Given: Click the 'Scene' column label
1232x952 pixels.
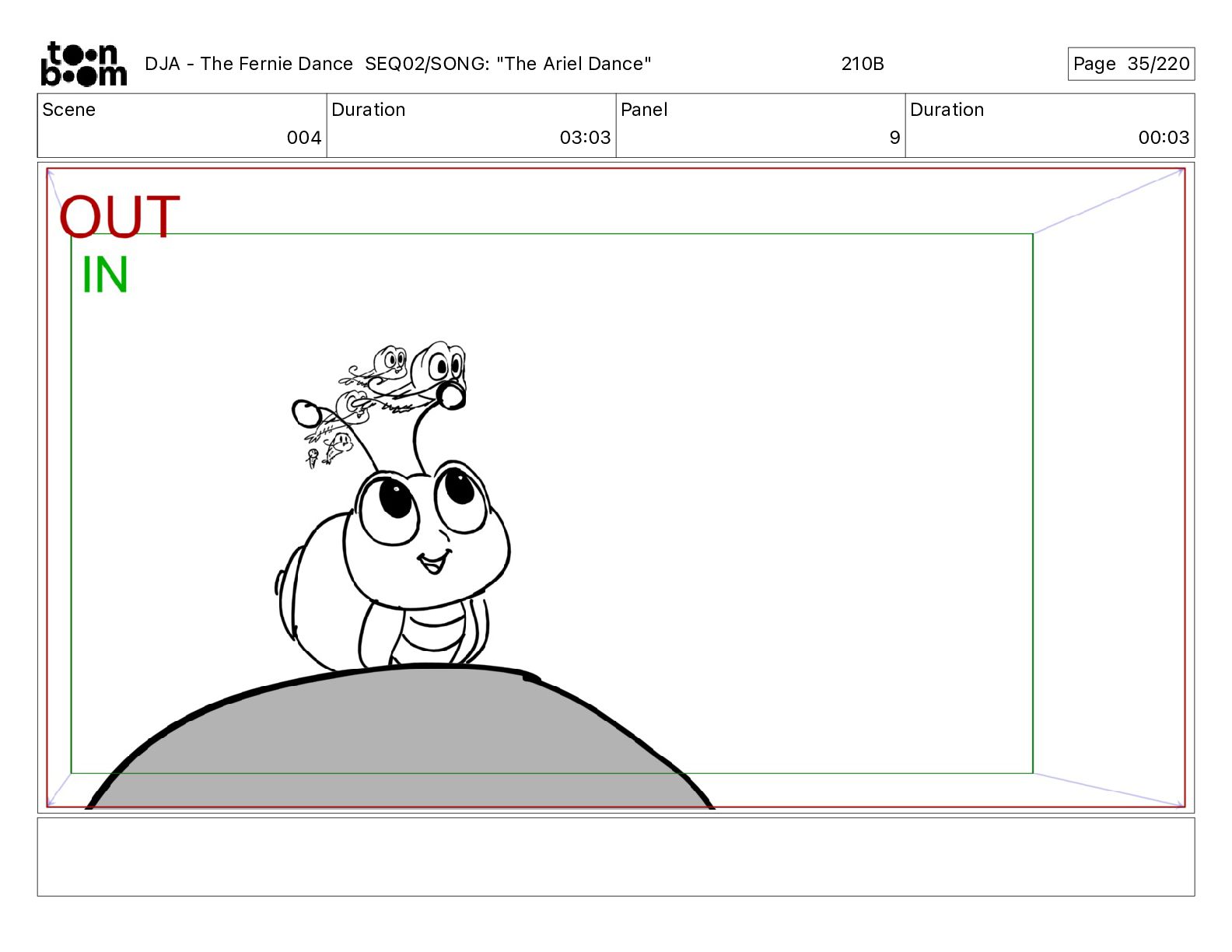Looking at the screenshot, I should [69, 110].
